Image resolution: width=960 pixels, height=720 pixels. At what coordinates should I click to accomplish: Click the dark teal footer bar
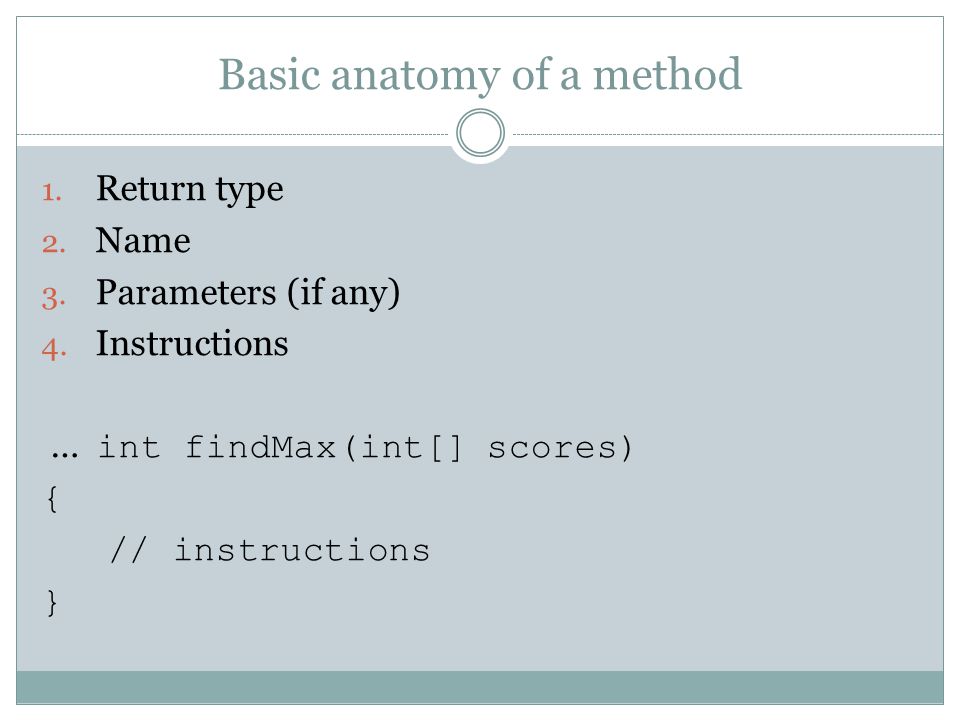[480, 687]
